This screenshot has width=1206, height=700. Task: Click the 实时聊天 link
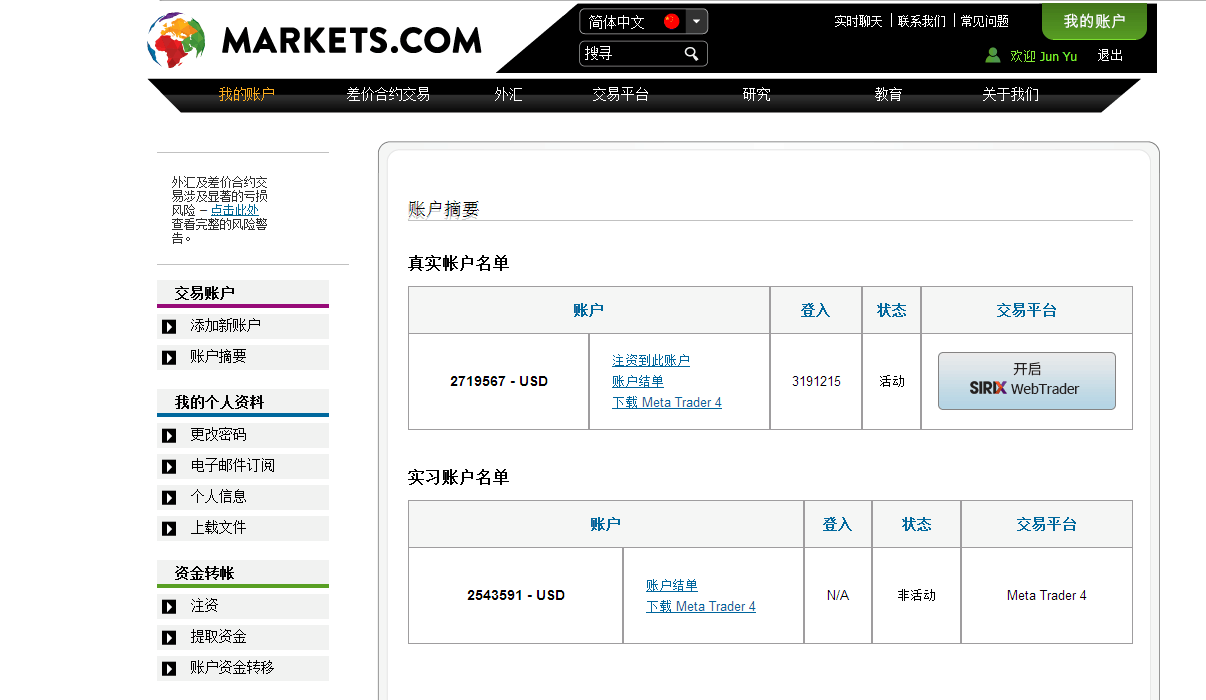point(858,21)
